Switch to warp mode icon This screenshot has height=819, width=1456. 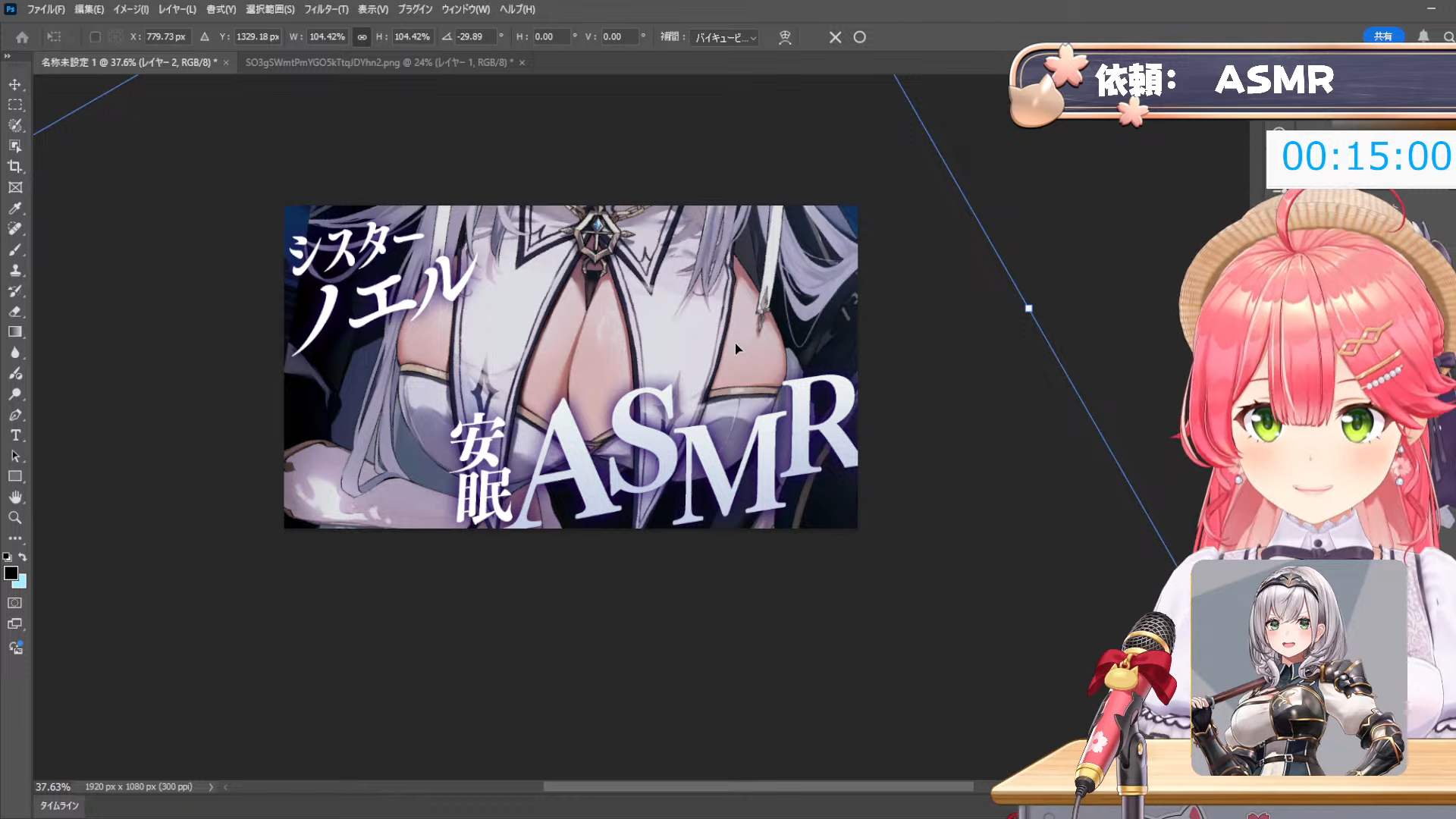(785, 37)
